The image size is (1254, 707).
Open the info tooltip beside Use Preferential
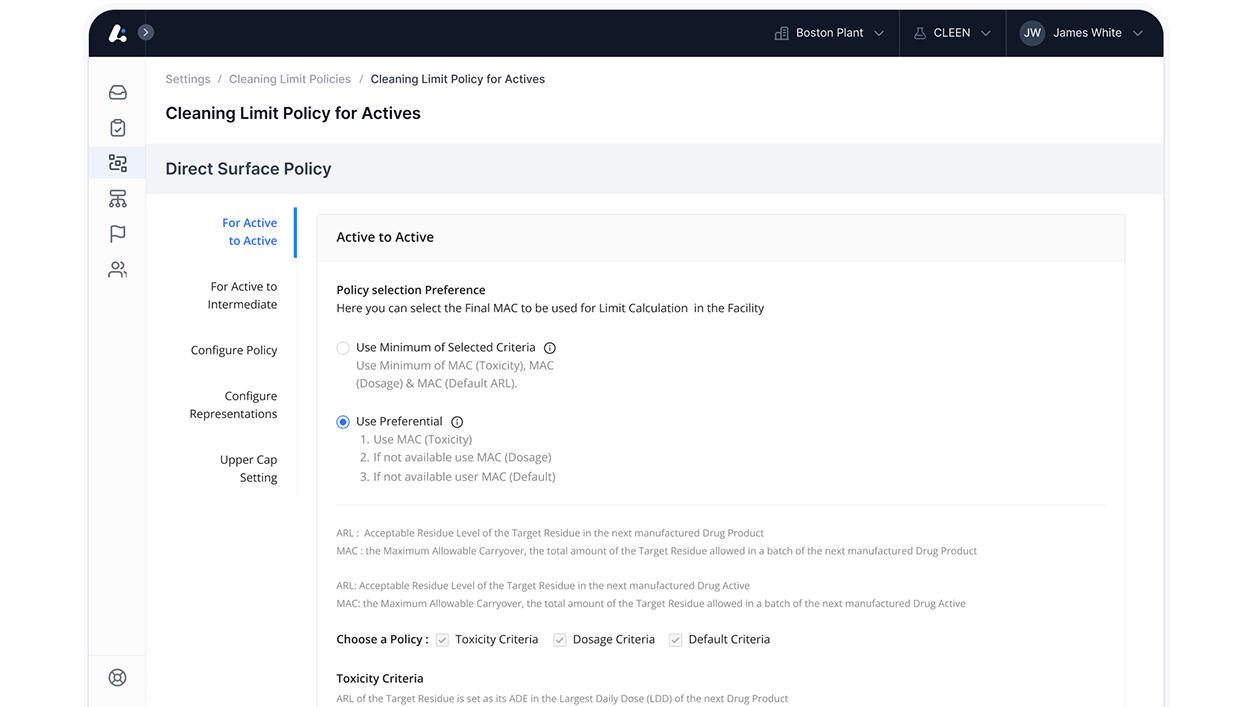click(x=457, y=421)
